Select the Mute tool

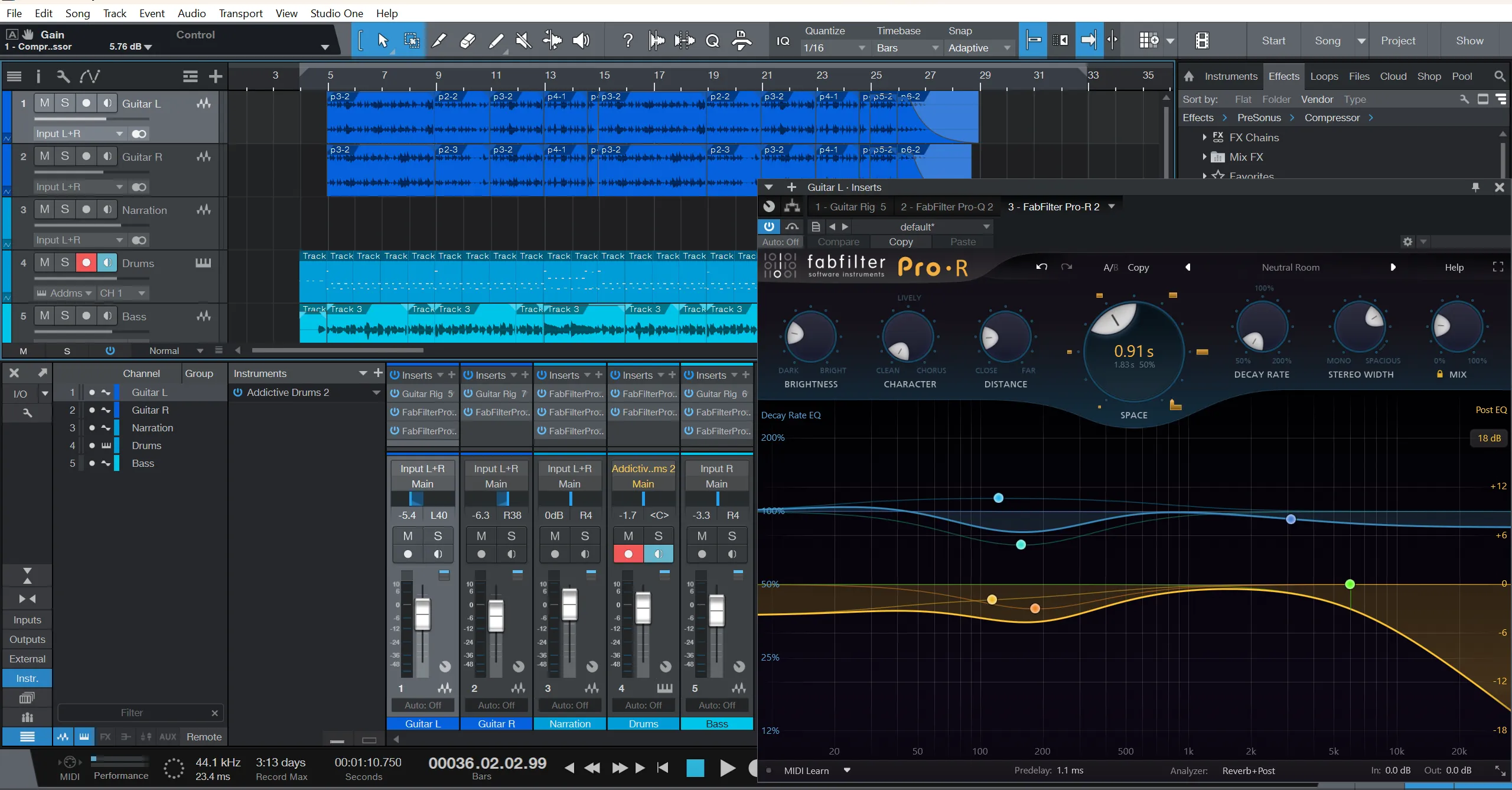pos(524,40)
